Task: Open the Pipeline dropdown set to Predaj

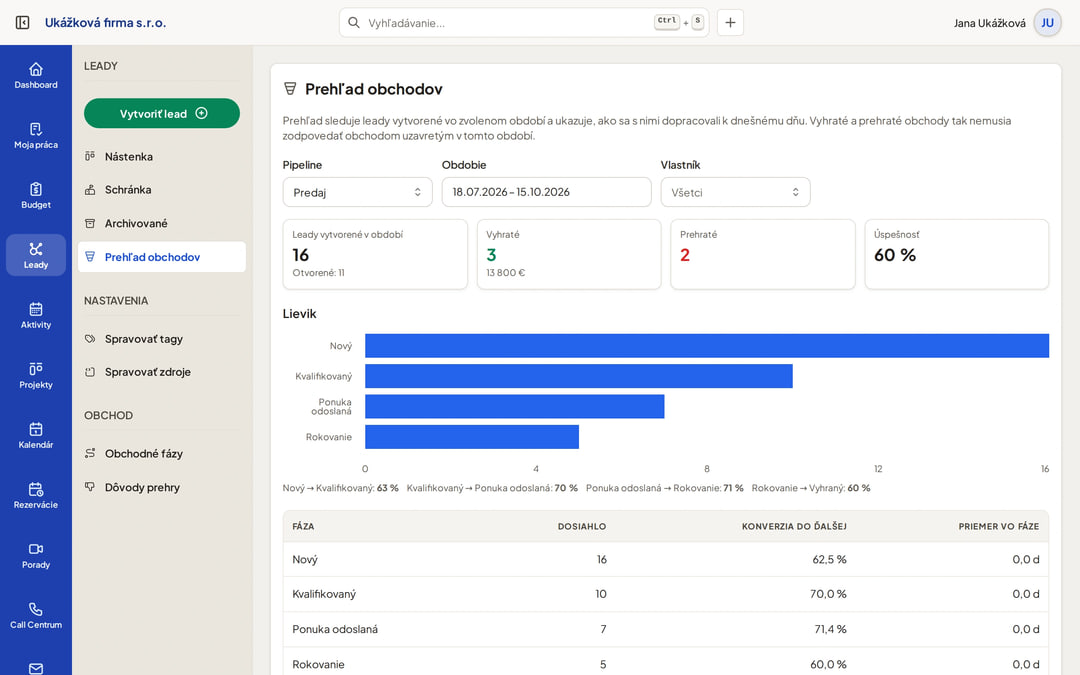Action: point(357,192)
